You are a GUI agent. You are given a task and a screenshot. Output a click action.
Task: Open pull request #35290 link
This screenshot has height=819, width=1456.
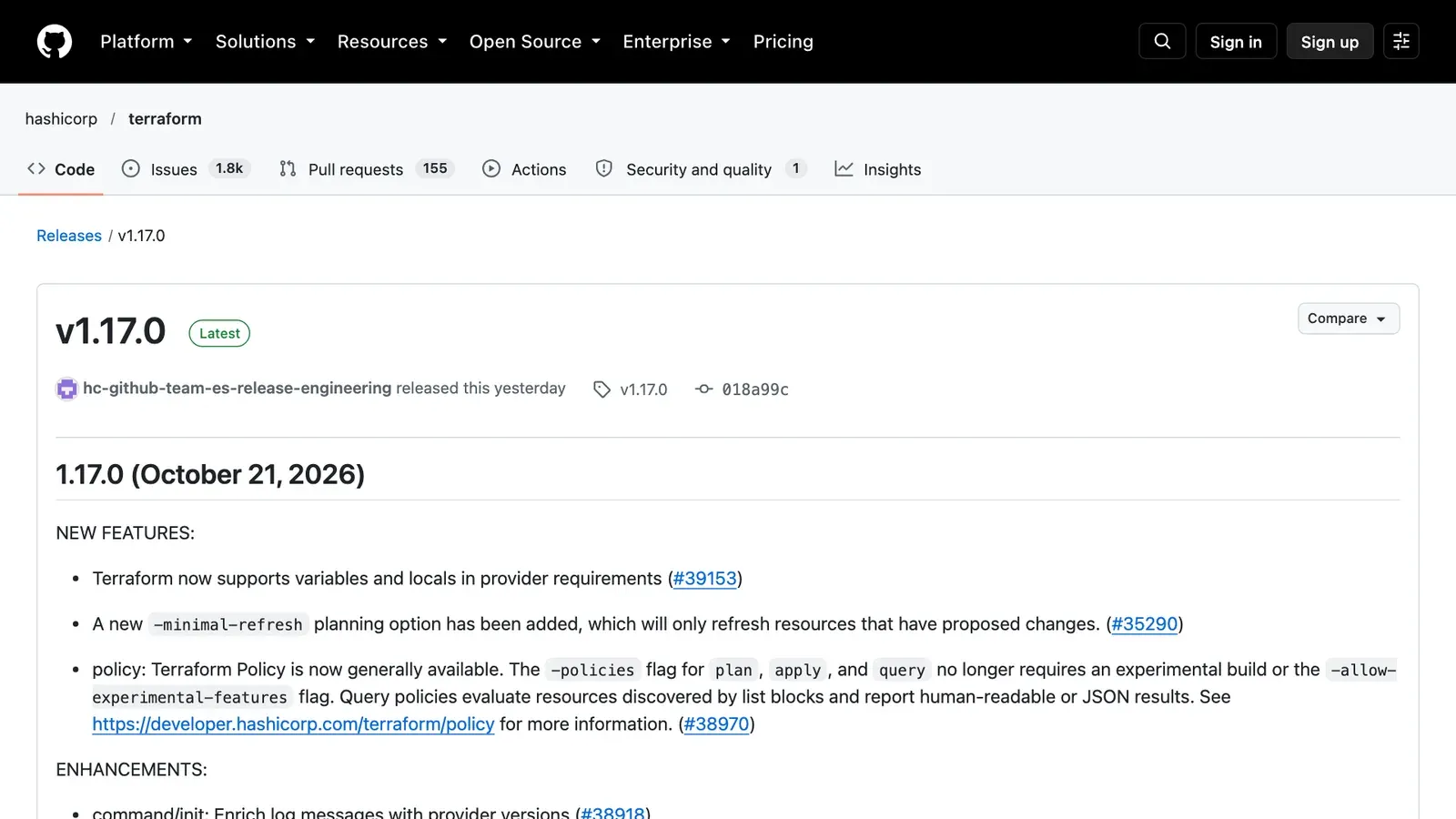point(1145,624)
